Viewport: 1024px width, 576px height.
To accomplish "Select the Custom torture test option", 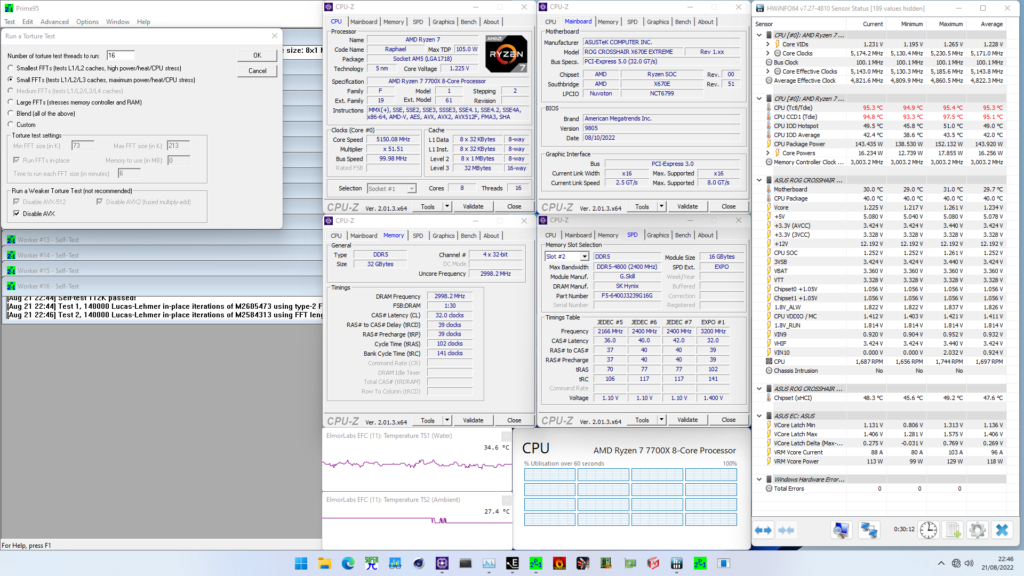I will pyautogui.click(x=10, y=125).
